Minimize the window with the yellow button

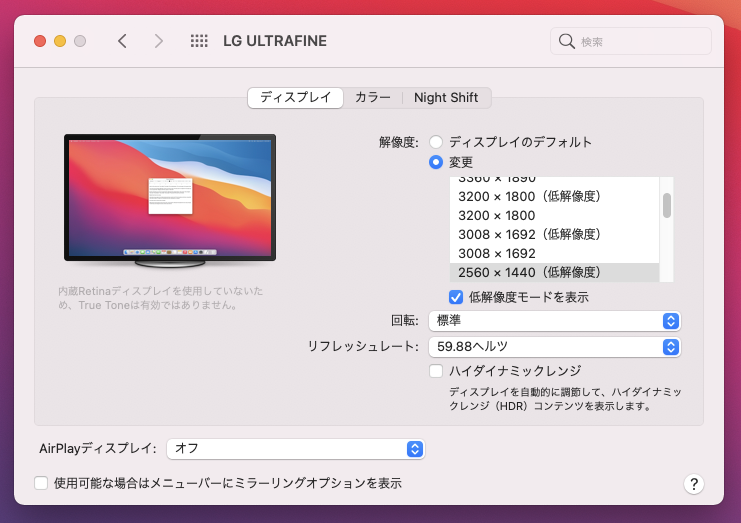click(x=60, y=41)
